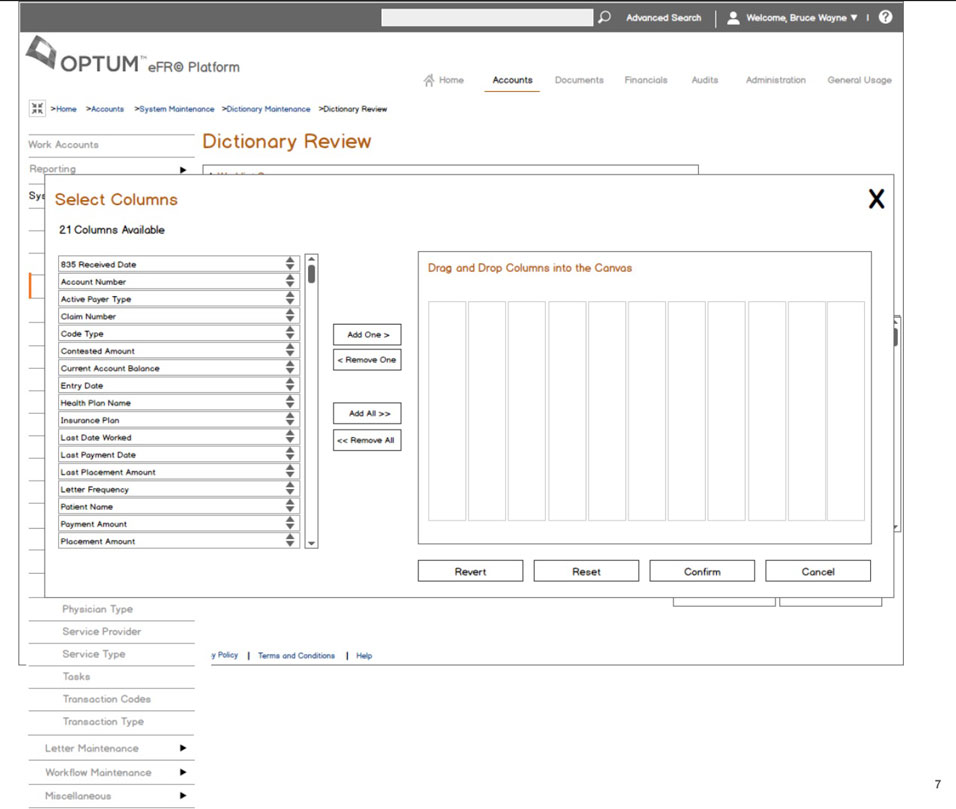Expand the Letter Maintenance submenu
Image resolution: width=956 pixels, height=809 pixels.
(x=182, y=748)
